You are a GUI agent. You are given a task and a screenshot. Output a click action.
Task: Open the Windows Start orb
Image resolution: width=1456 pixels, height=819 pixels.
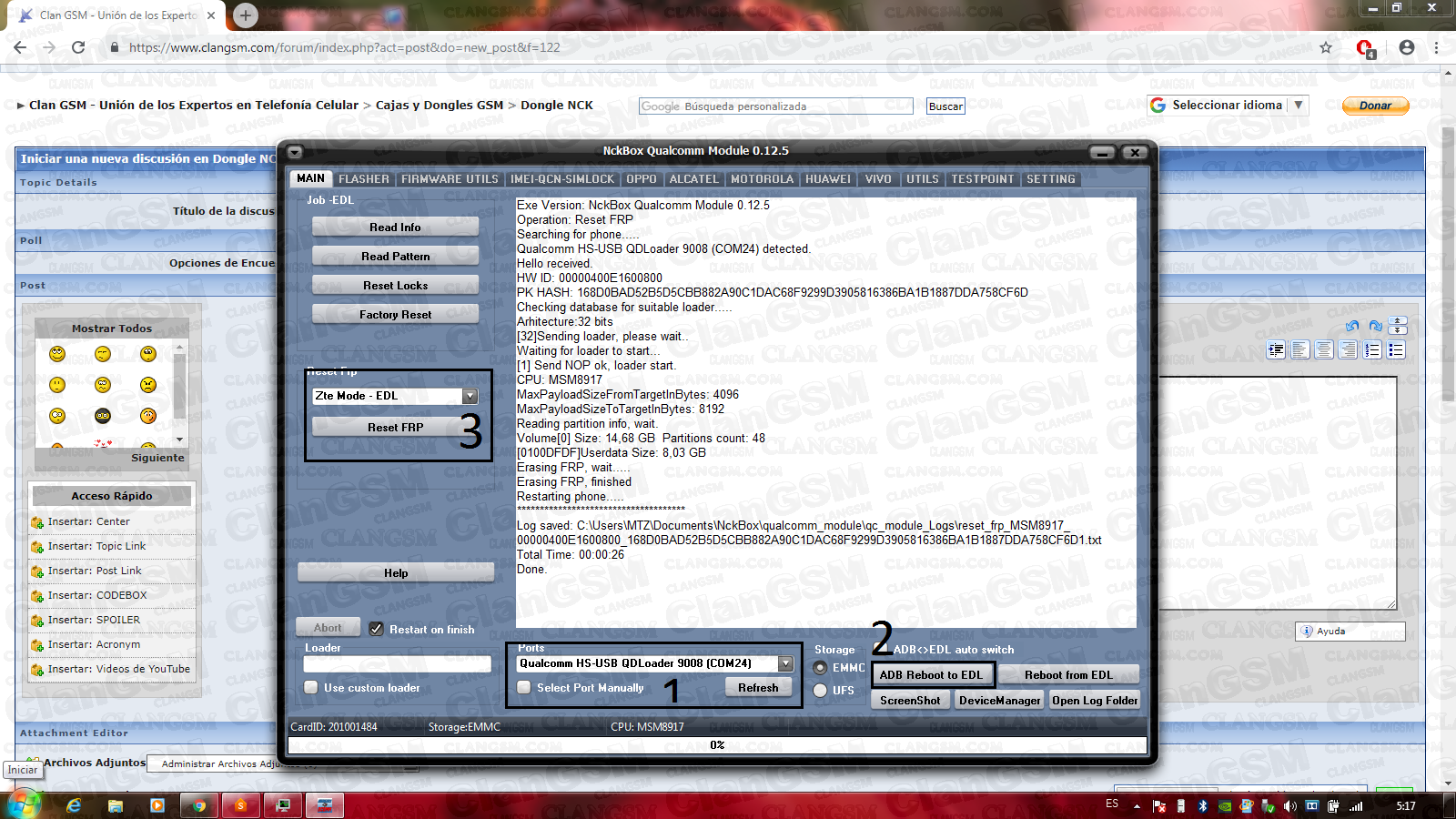[24, 804]
